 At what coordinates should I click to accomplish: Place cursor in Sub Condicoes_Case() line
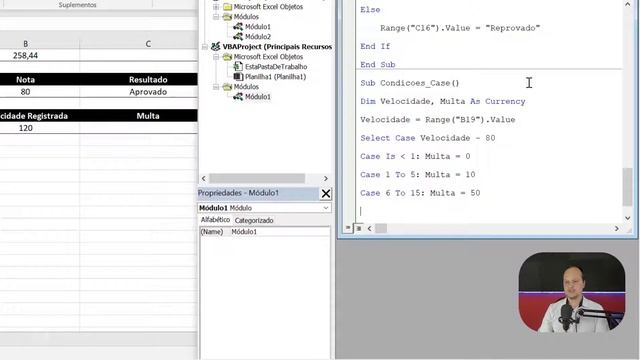coord(410,83)
